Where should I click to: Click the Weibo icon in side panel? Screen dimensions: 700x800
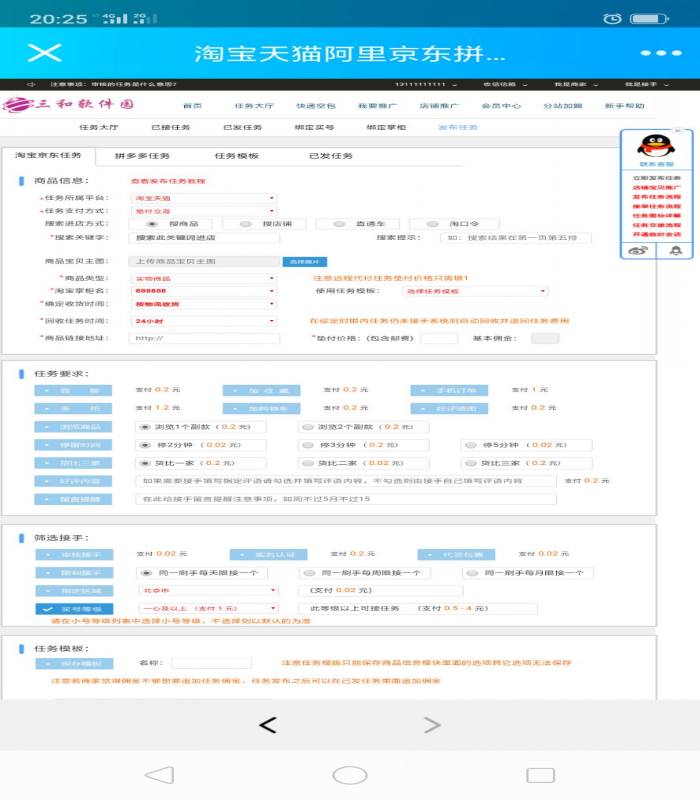click(639, 250)
